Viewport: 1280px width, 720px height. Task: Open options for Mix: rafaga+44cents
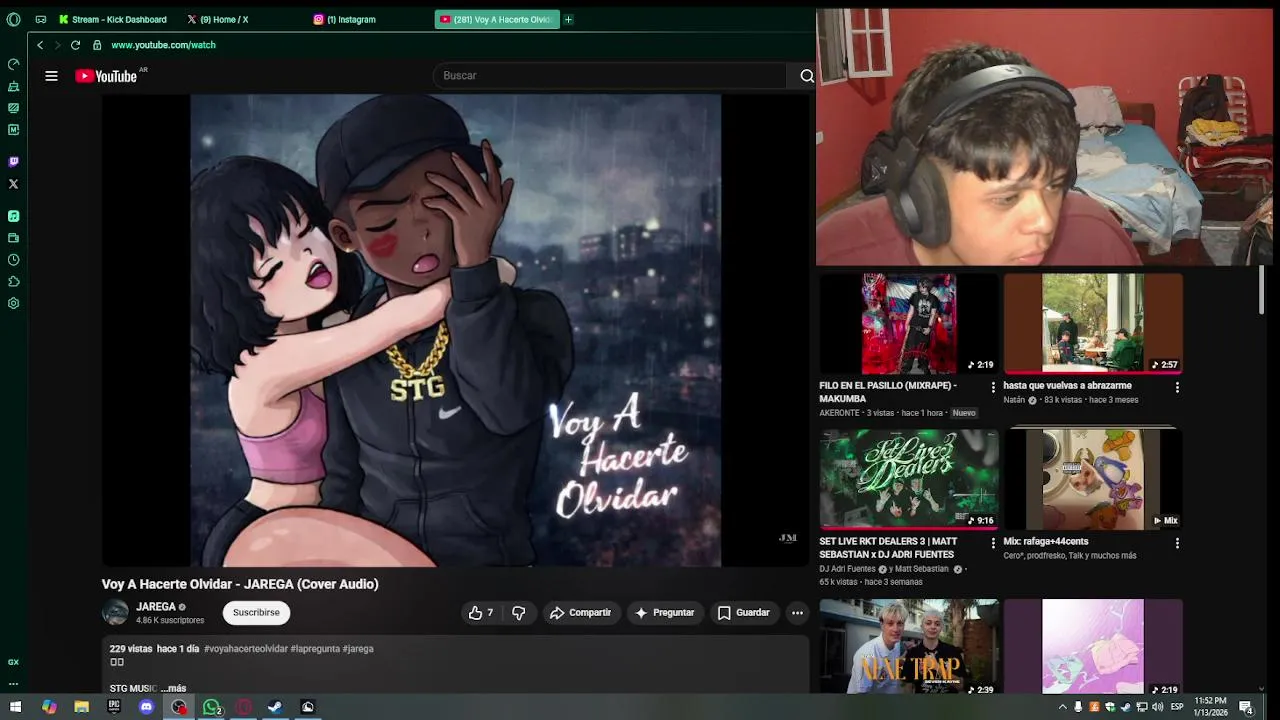coord(1177,543)
